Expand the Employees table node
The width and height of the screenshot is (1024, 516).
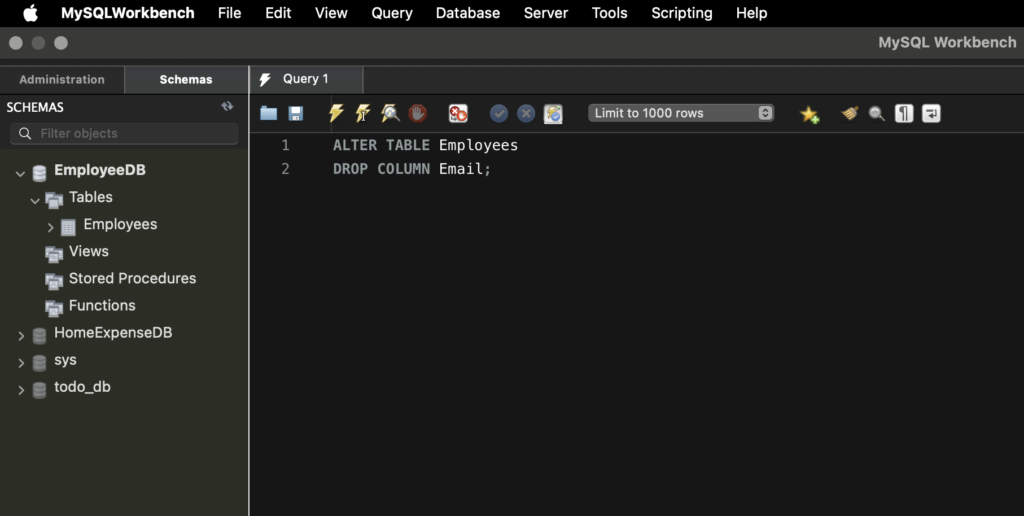point(51,227)
